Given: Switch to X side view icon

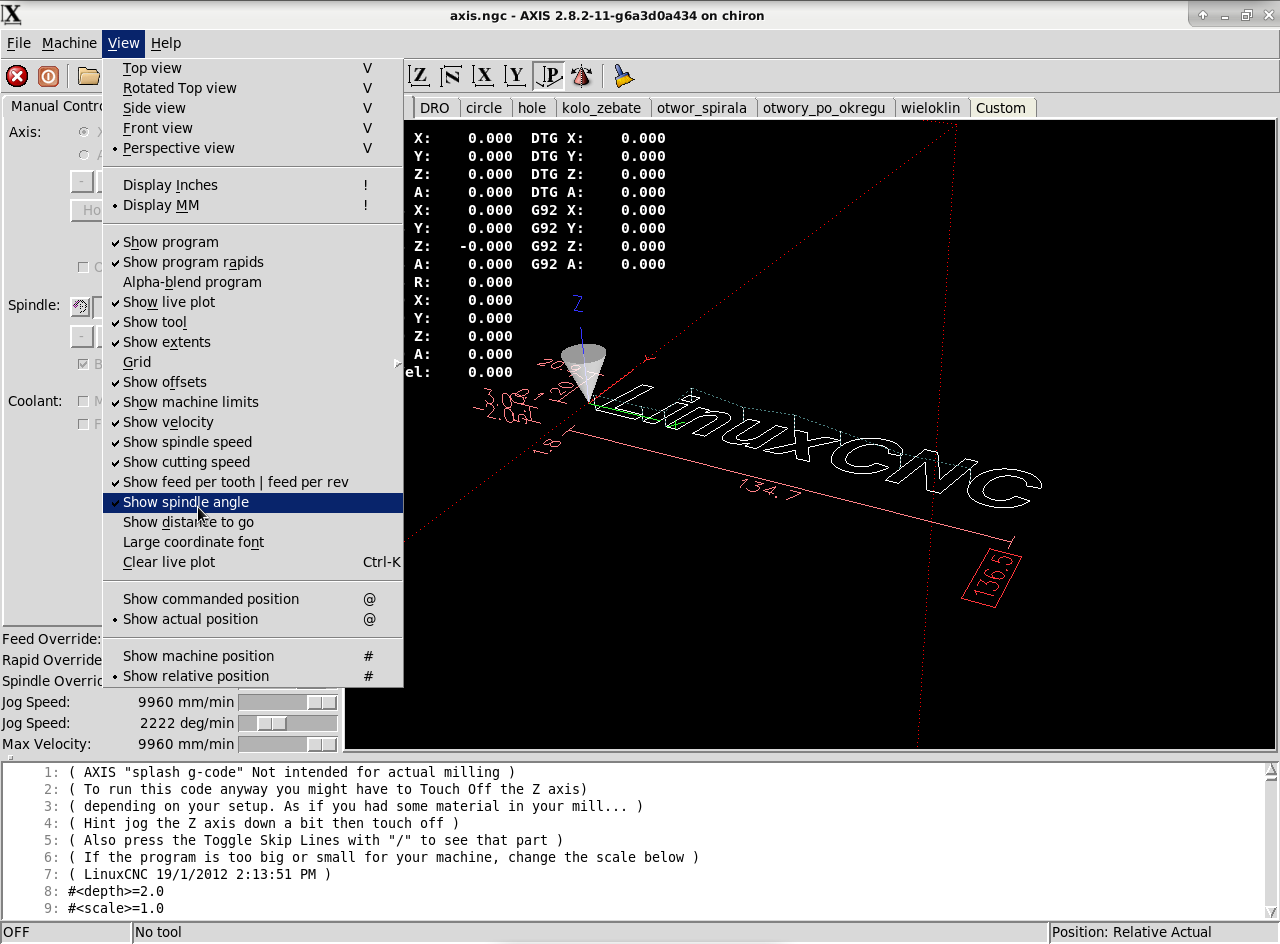Looking at the screenshot, I should pyautogui.click(x=484, y=76).
